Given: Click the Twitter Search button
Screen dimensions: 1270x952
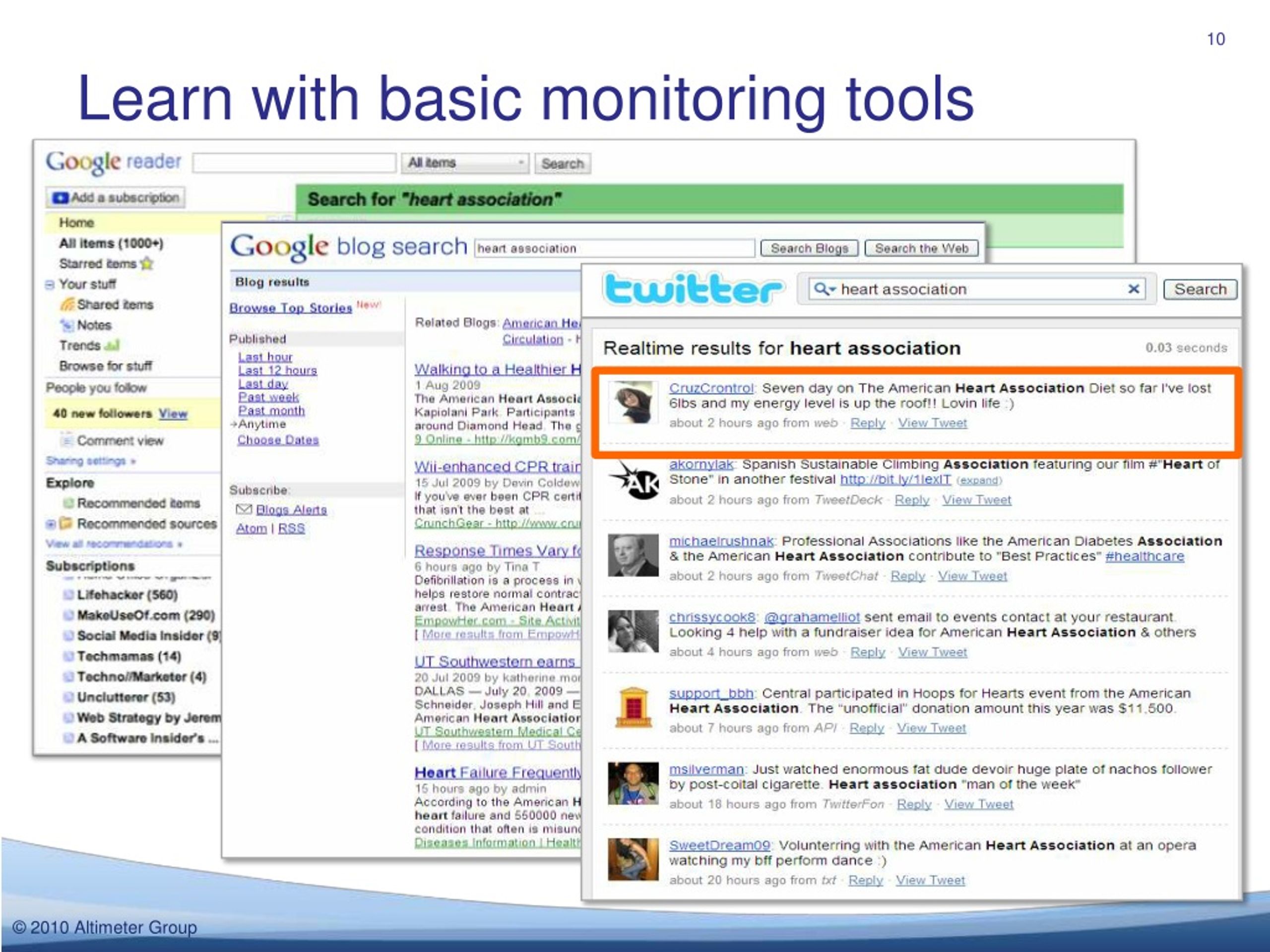Looking at the screenshot, I should click(1200, 289).
